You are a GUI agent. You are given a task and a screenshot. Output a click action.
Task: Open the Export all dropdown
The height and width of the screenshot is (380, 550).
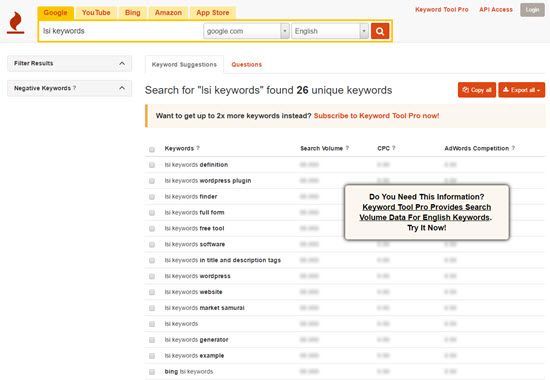[522, 90]
